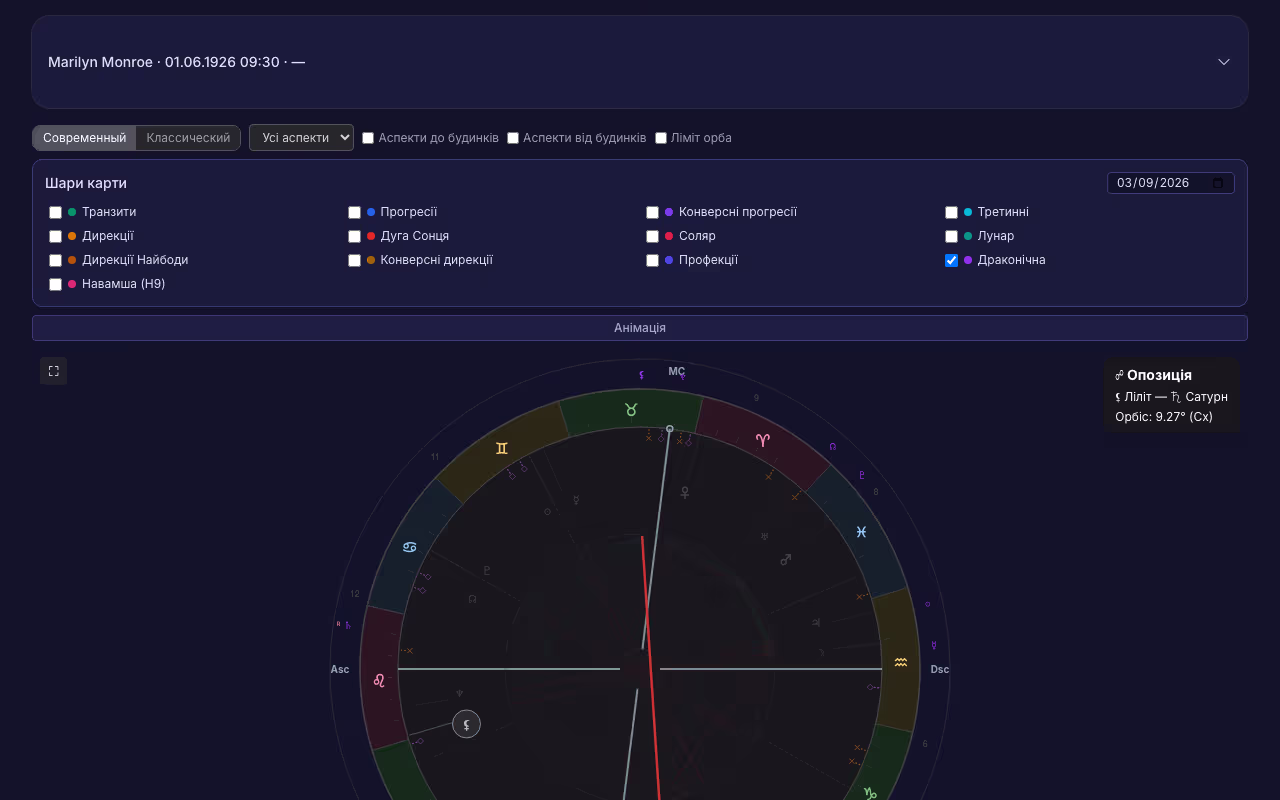Screen dimensions: 1280x800
Task: Expand the Marilyn Monroe profile panel
Action: [1224, 62]
